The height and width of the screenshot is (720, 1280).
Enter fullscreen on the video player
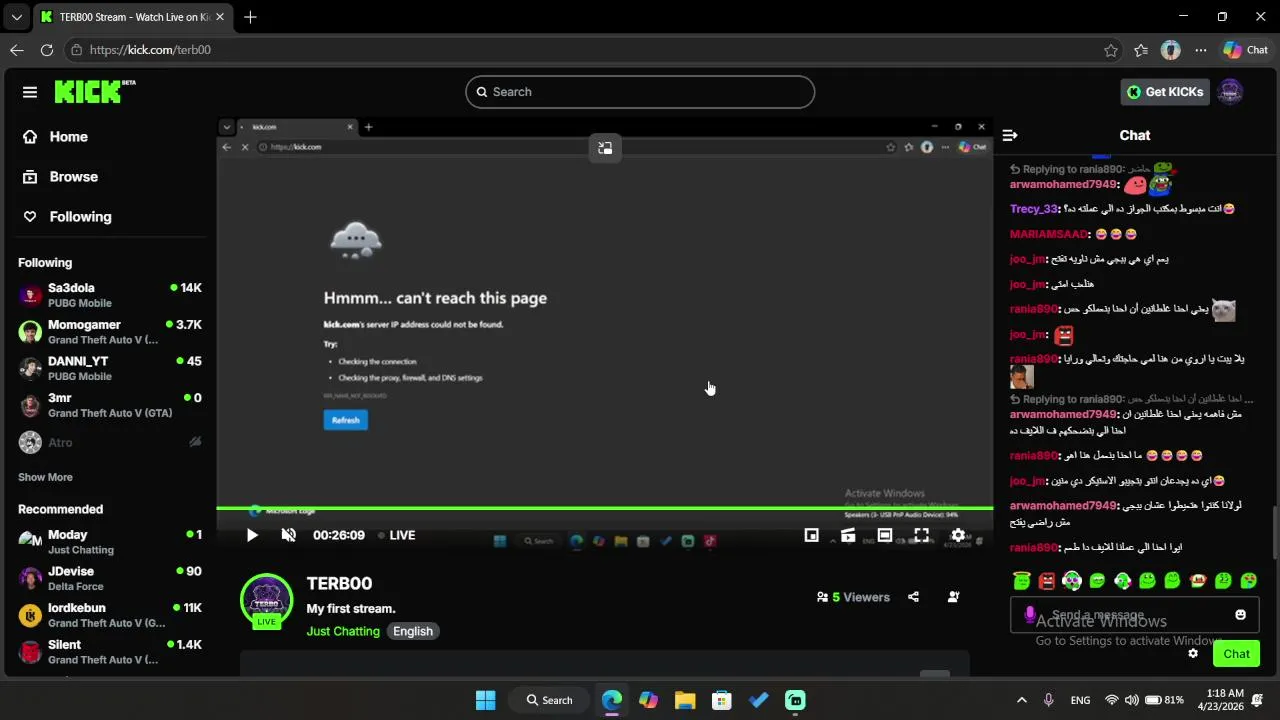[x=921, y=535]
